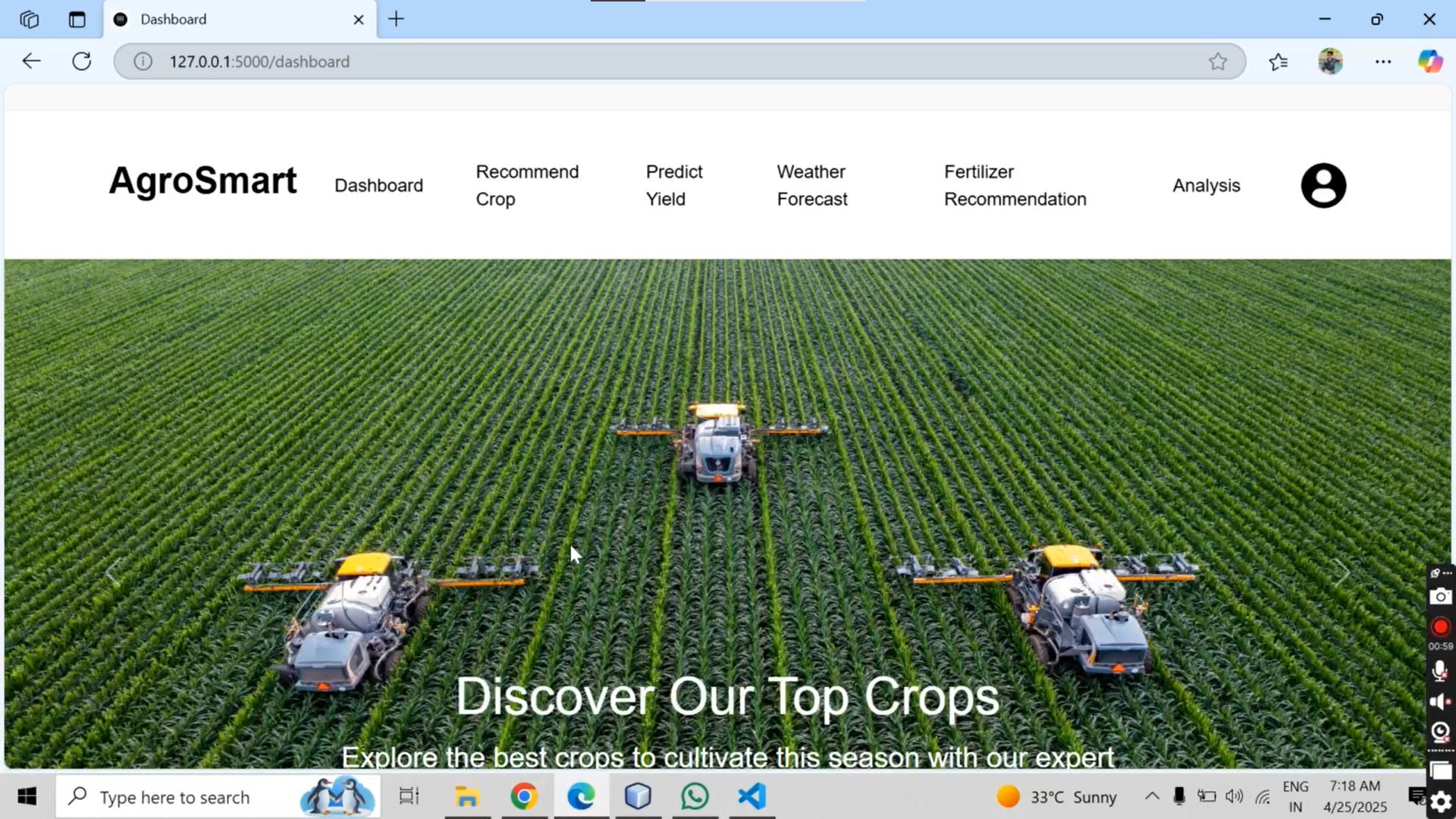The height and width of the screenshot is (819, 1456).
Task: Advance carousel with the next arrow
Action: click(x=1341, y=572)
